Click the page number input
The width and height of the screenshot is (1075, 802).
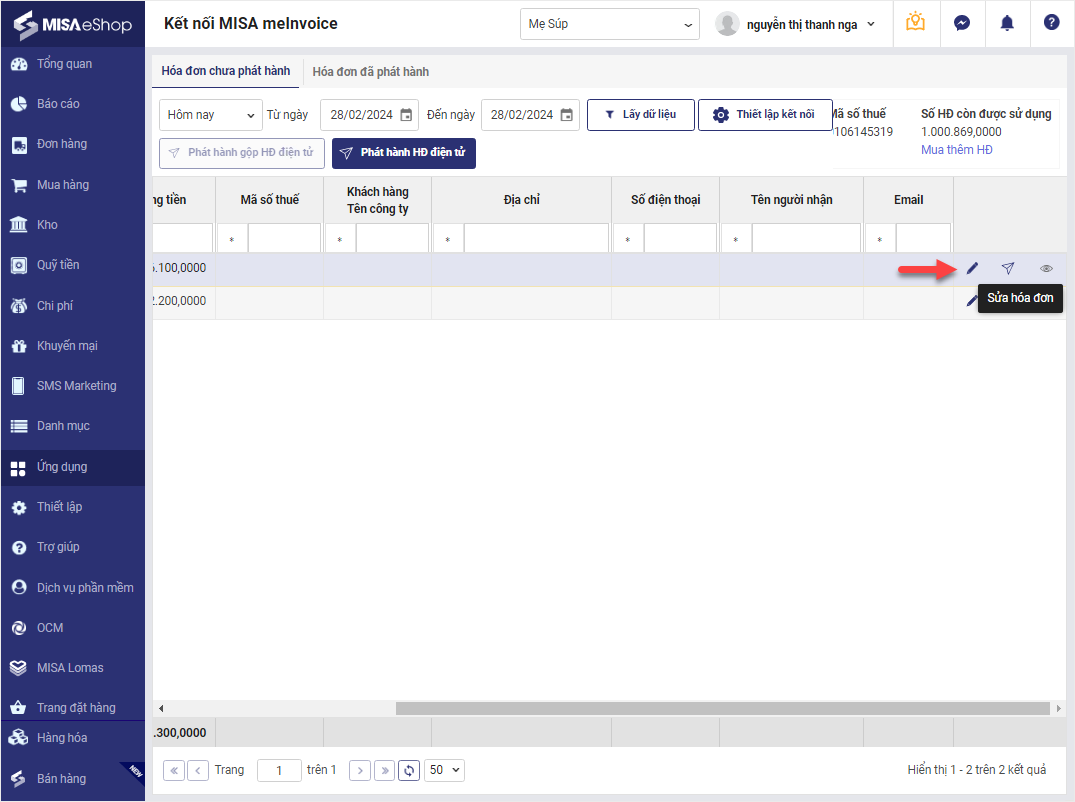pos(279,770)
